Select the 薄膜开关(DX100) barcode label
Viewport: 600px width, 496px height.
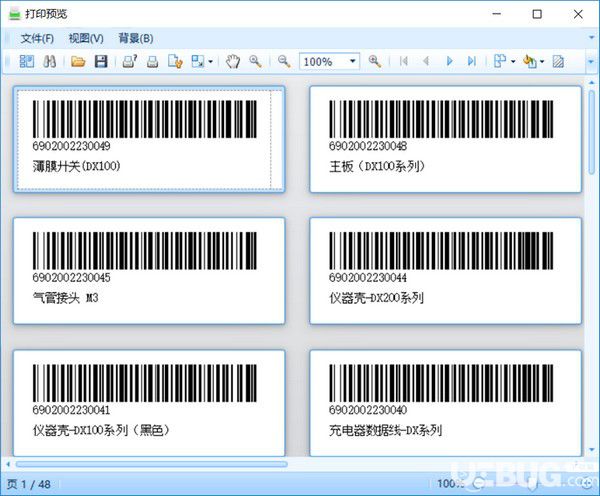(149, 139)
